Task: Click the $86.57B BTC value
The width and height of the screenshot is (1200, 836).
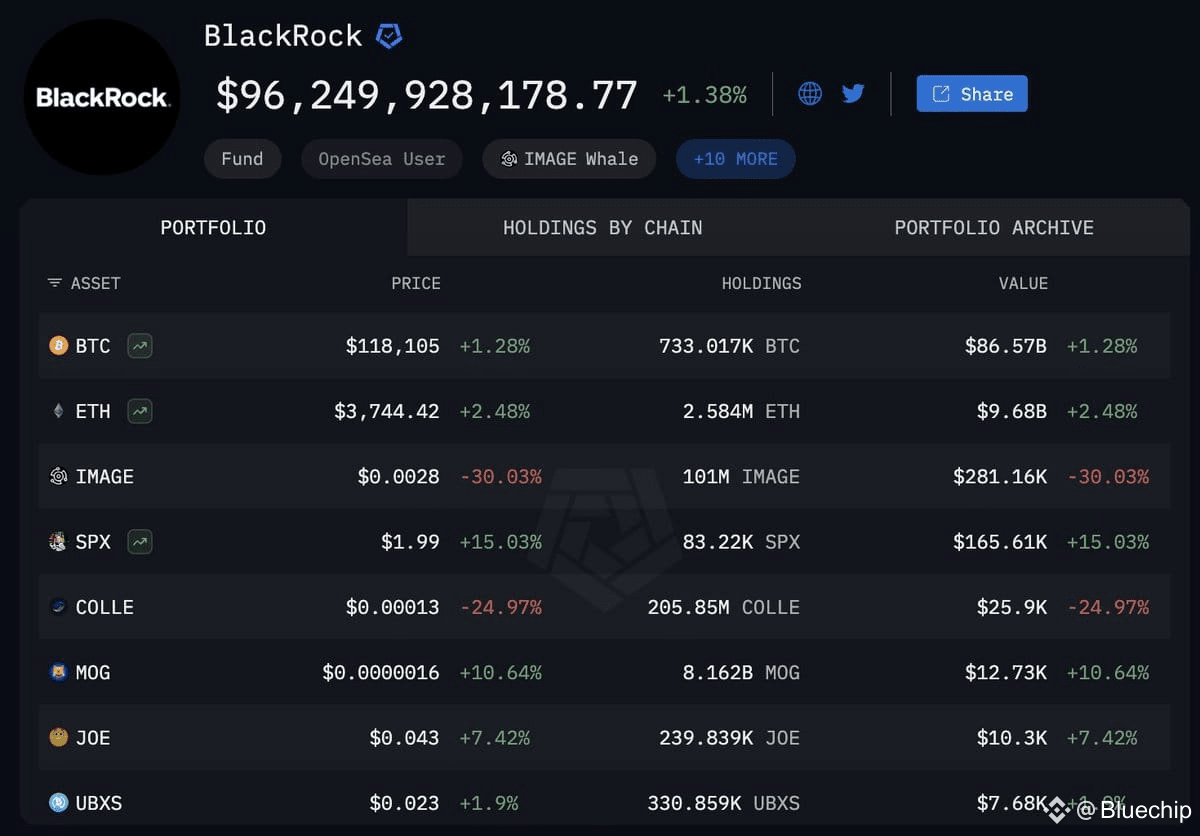Action: point(1006,346)
